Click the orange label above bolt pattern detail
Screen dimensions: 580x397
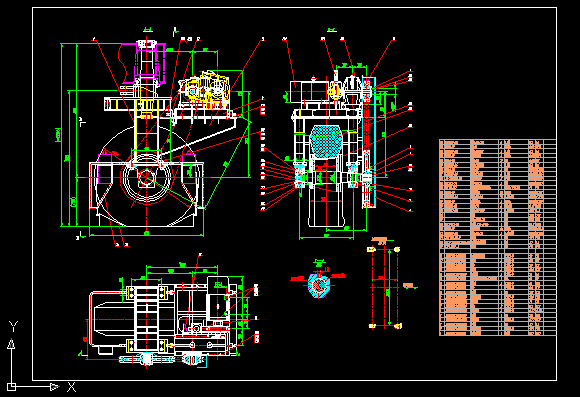click(380, 240)
